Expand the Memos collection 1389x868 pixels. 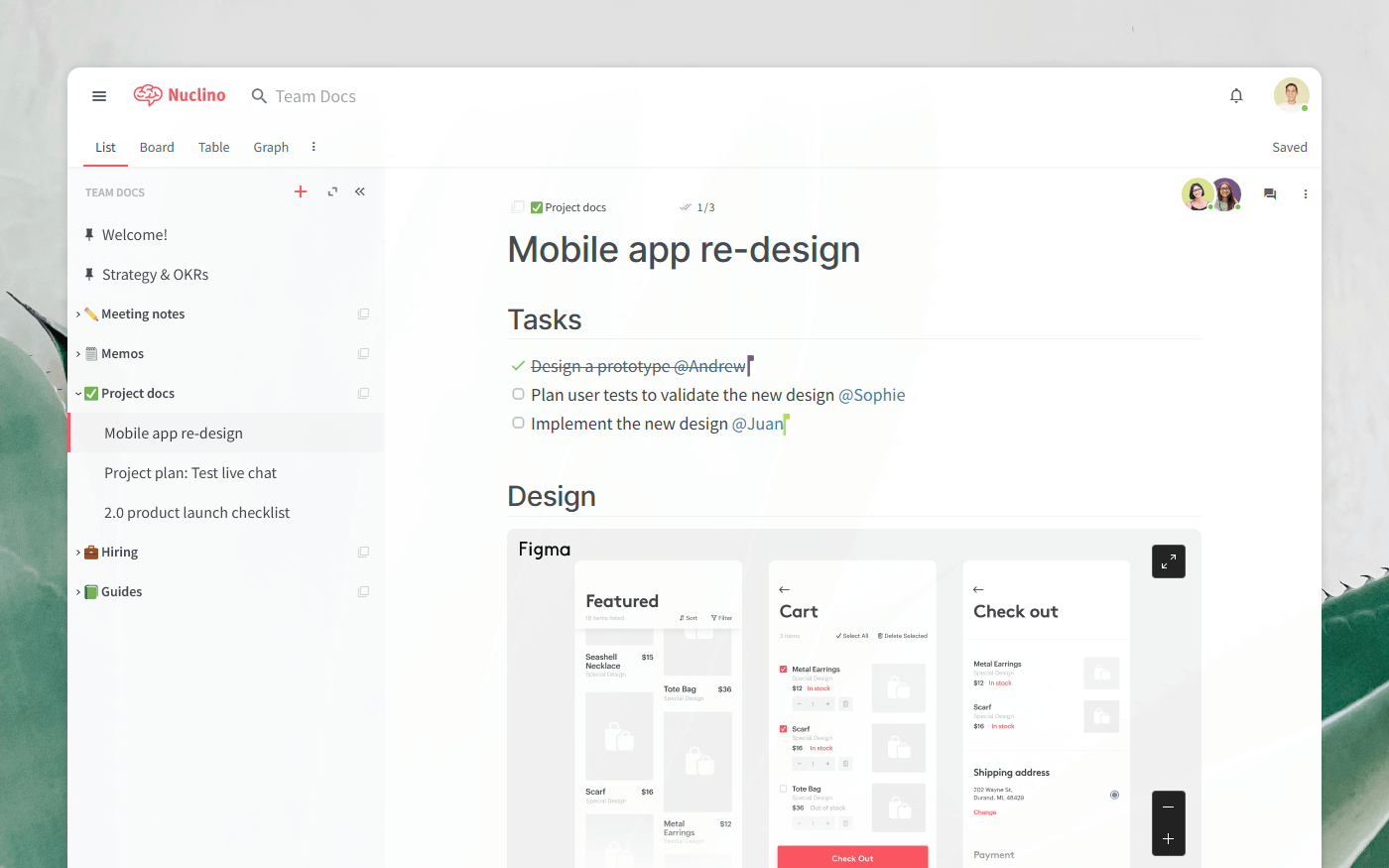click(78, 354)
